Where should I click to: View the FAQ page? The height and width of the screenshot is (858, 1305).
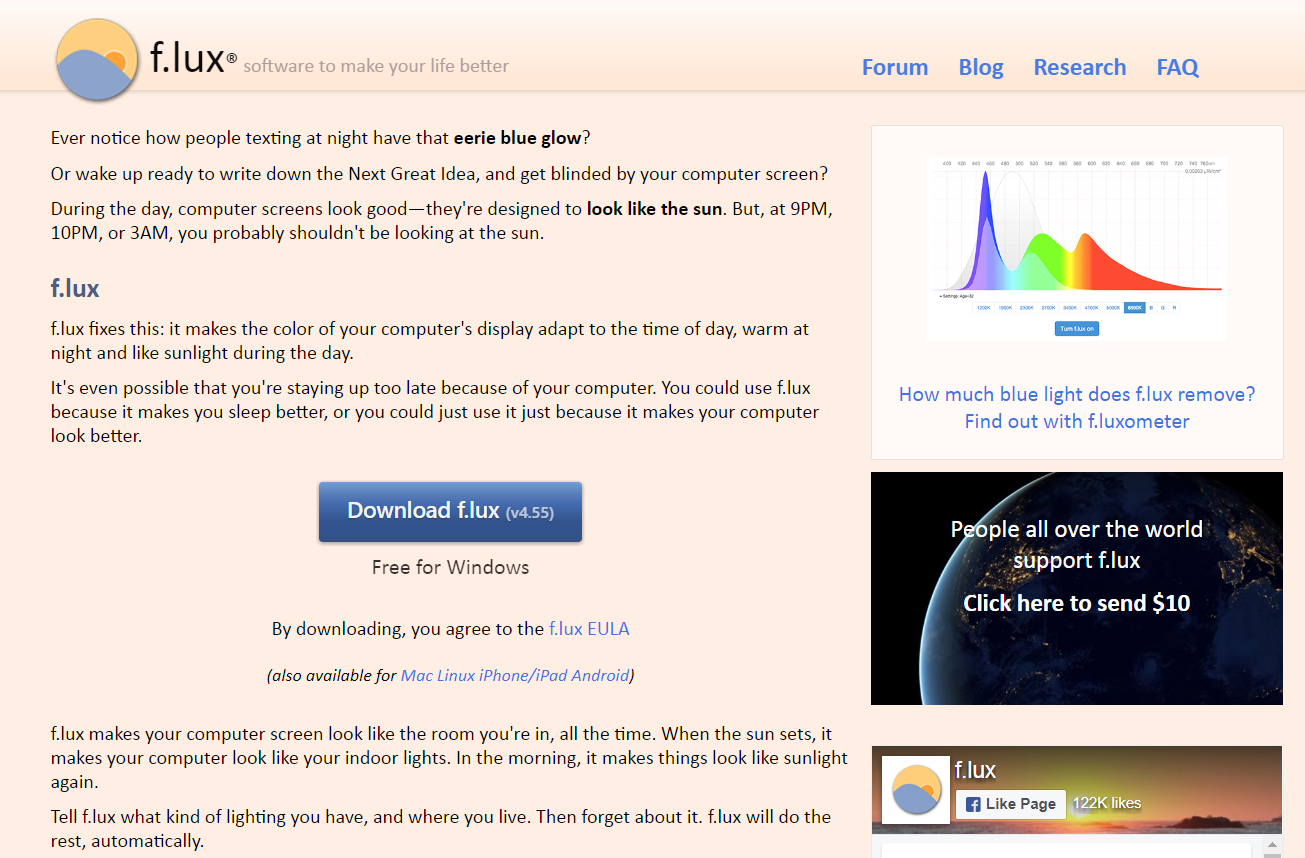click(x=1178, y=67)
